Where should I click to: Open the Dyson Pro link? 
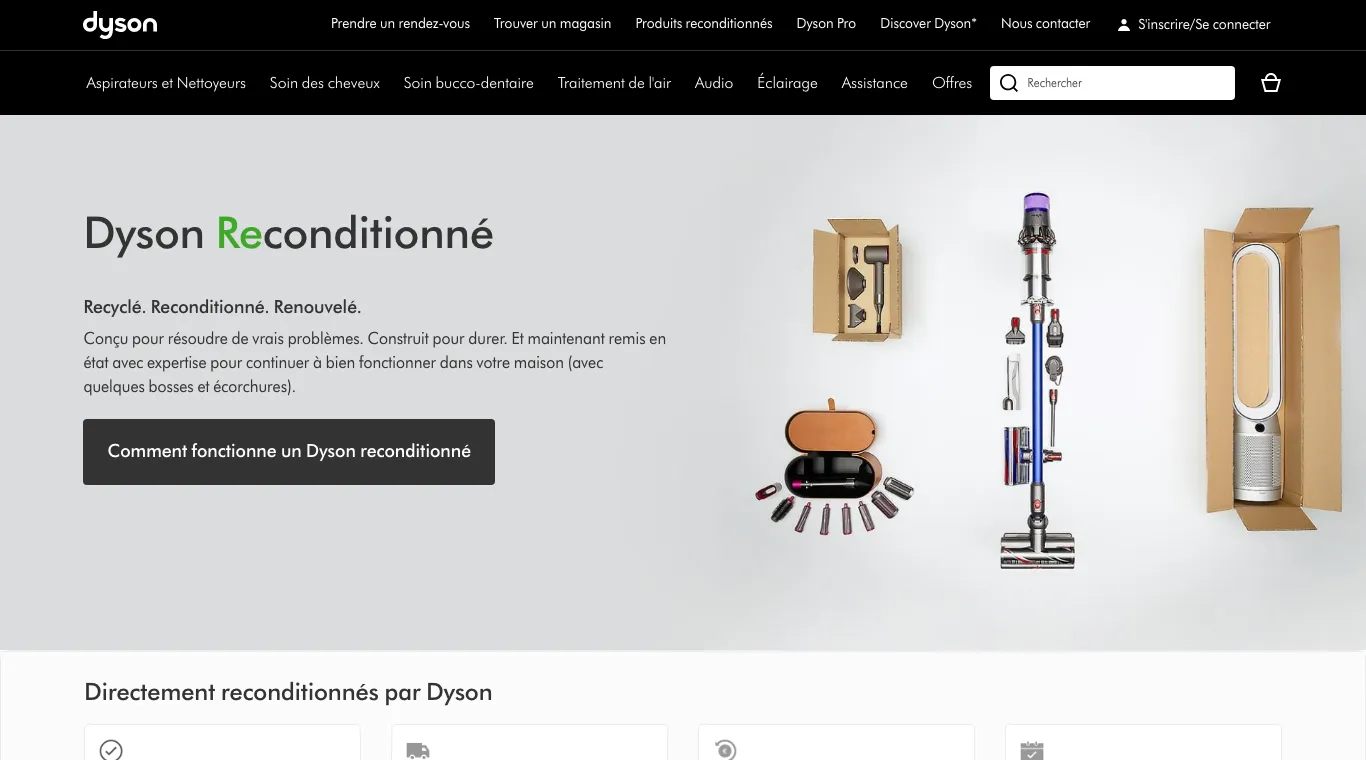tap(826, 24)
